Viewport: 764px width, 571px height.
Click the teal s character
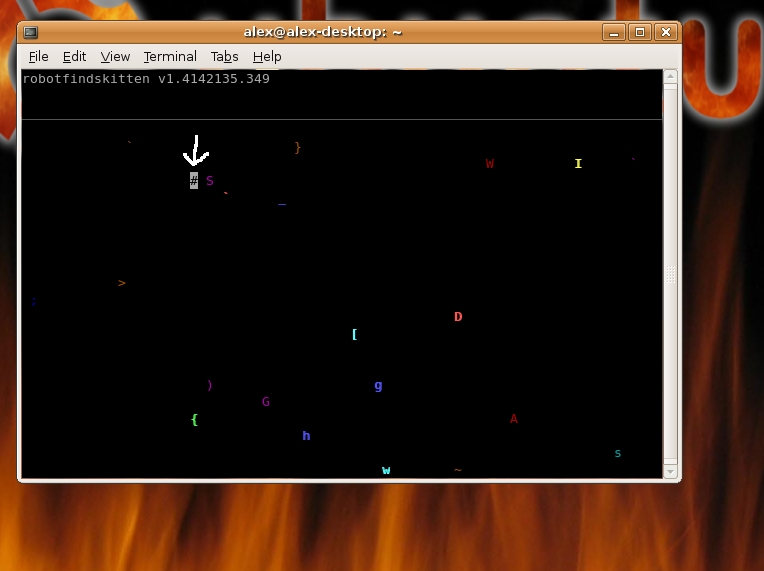click(x=618, y=454)
